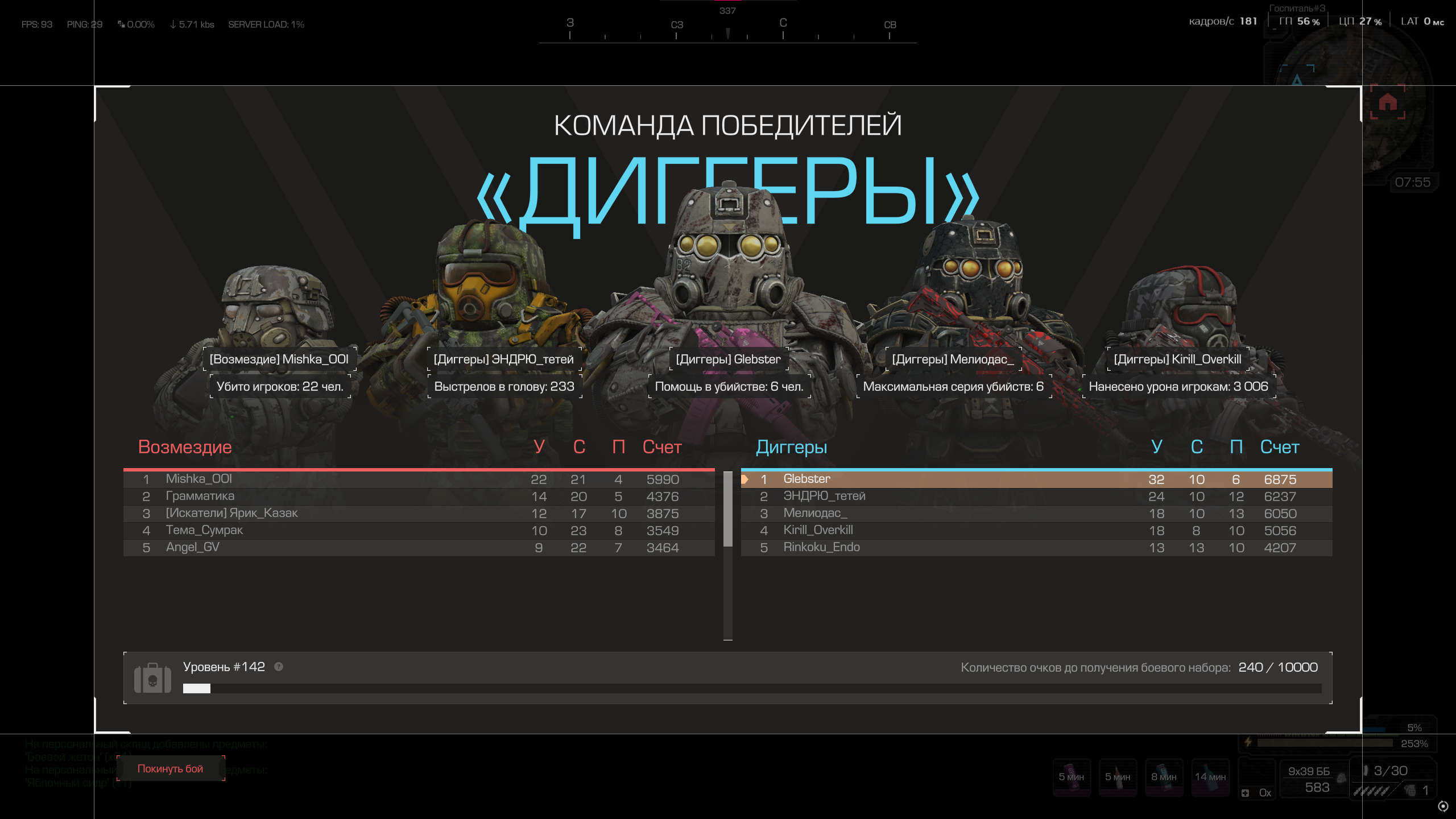Click the 240 / 10000 points counter
The image size is (1456, 819).
point(1278,667)
